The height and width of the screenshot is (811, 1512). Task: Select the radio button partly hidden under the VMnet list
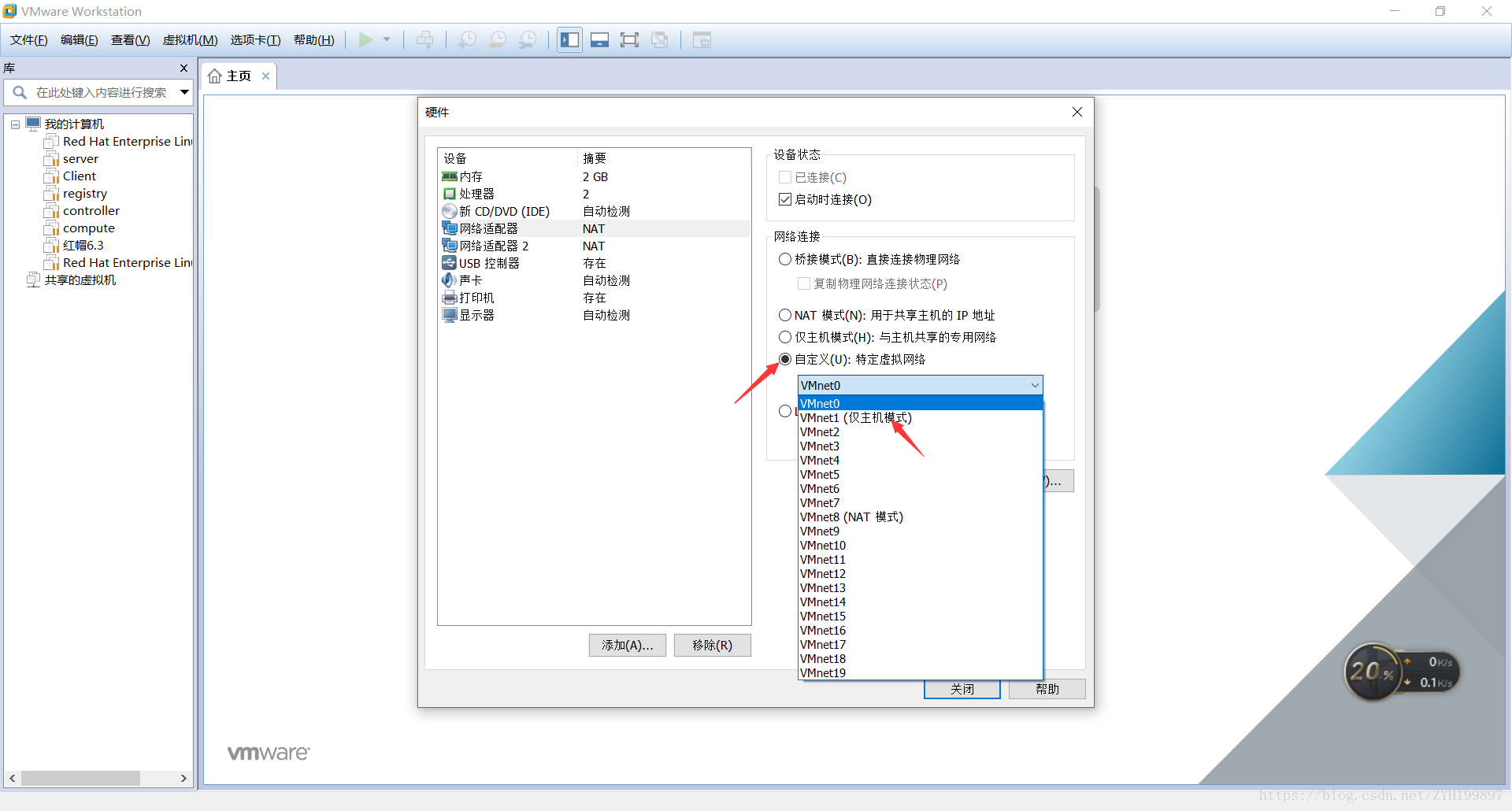tap(785, 411)
